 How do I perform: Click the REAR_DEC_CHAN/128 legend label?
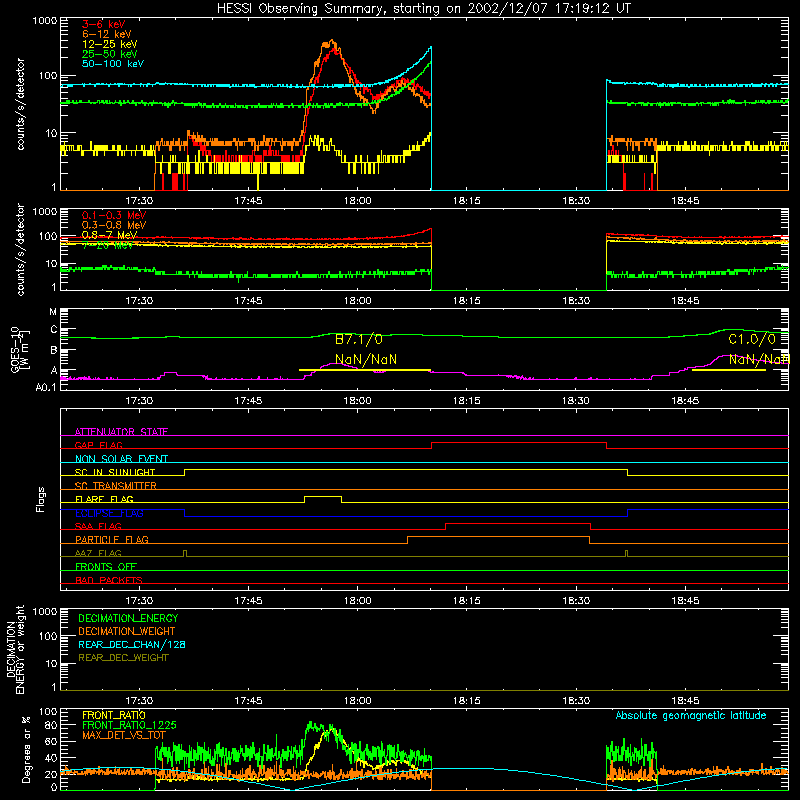click(132, 644)
